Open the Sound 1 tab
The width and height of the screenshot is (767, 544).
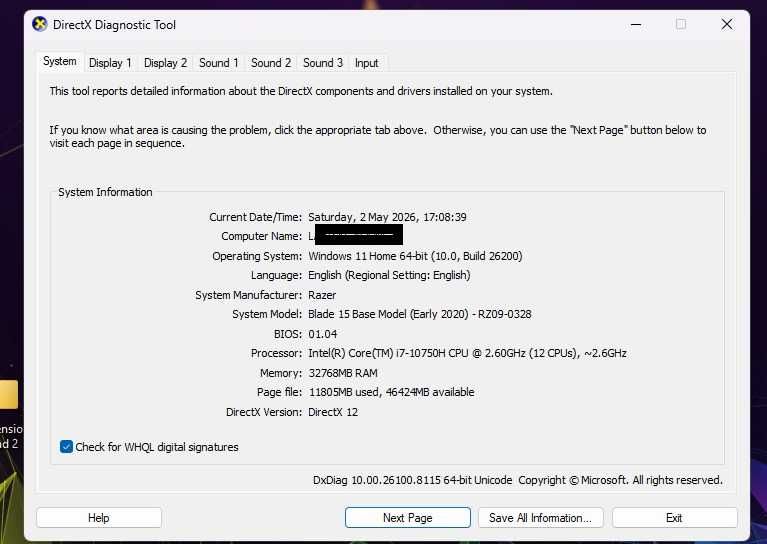click(x=219, y=63)
